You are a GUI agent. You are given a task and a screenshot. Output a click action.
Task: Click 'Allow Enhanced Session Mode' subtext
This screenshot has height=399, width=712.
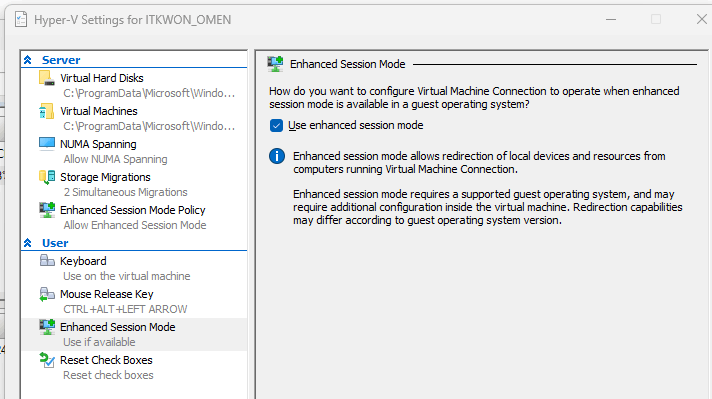coord(135,225)
